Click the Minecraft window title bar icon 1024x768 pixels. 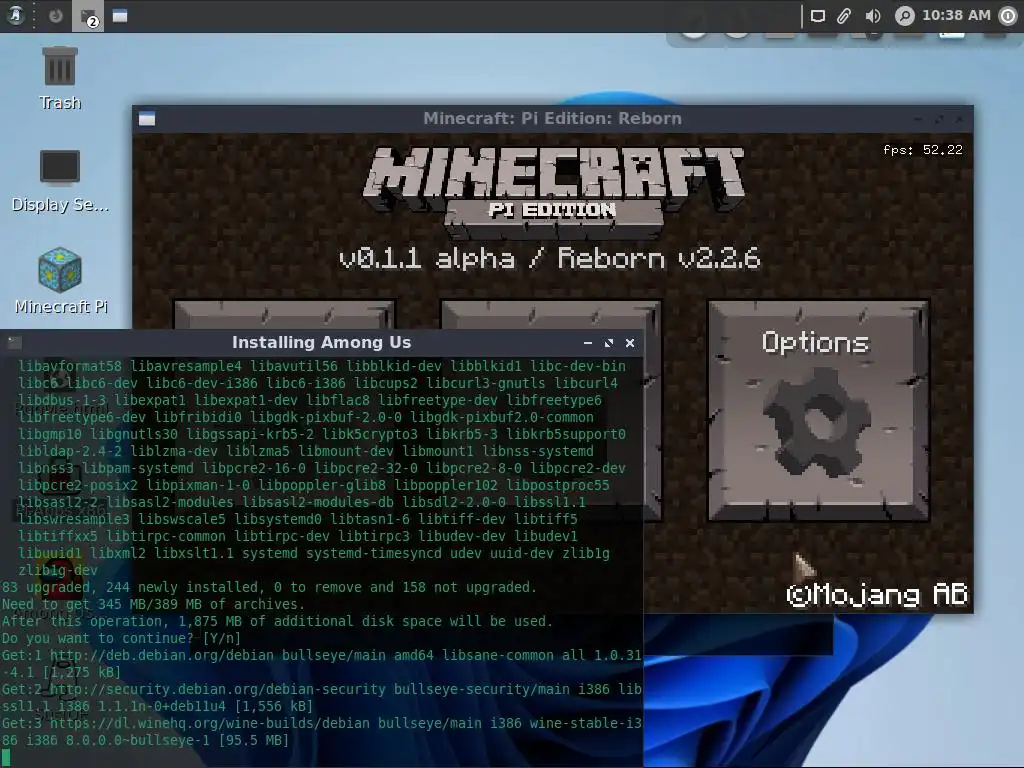coord(147,118)
